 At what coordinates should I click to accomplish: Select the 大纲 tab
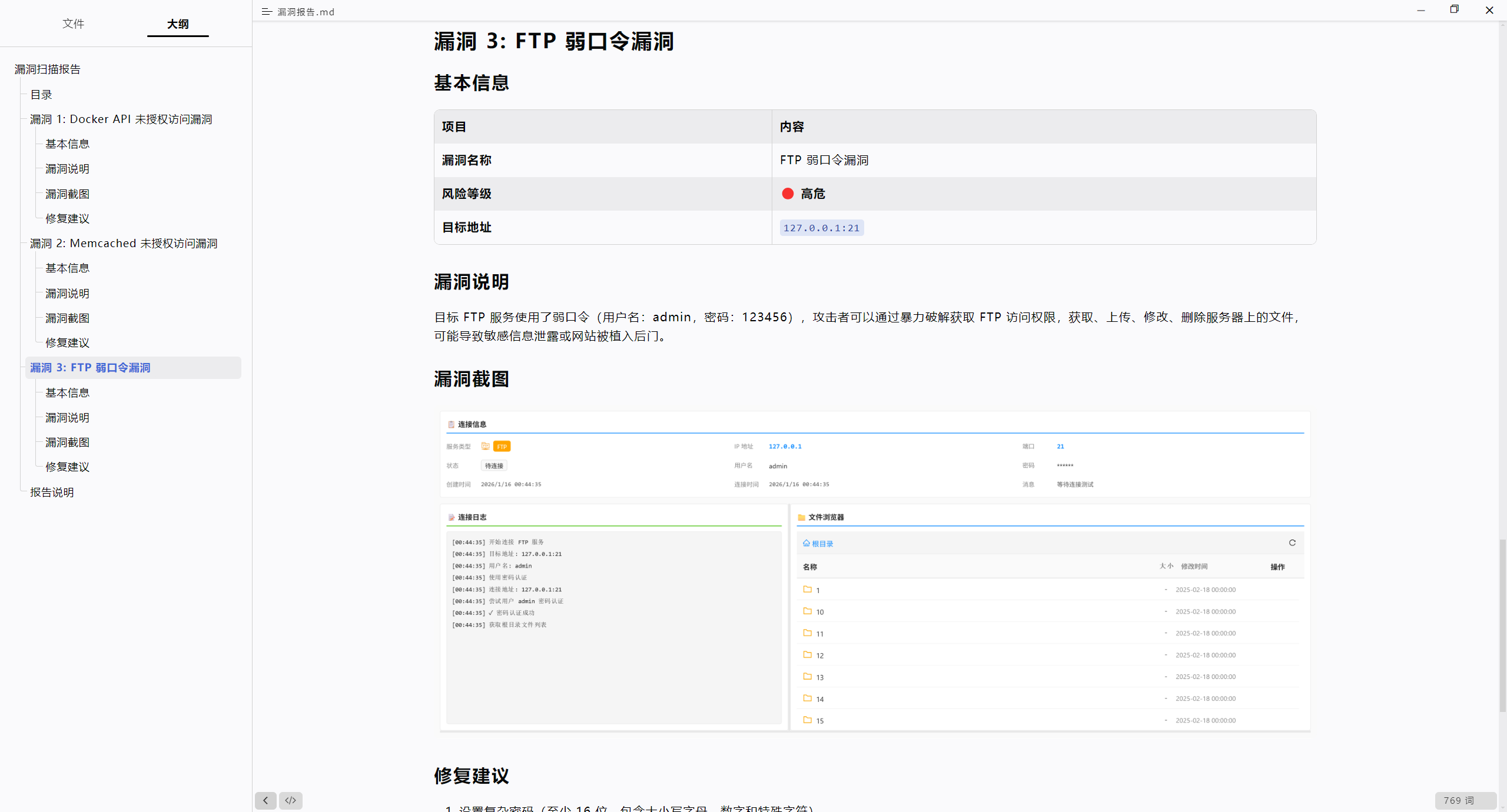click(x=178, y=24)
